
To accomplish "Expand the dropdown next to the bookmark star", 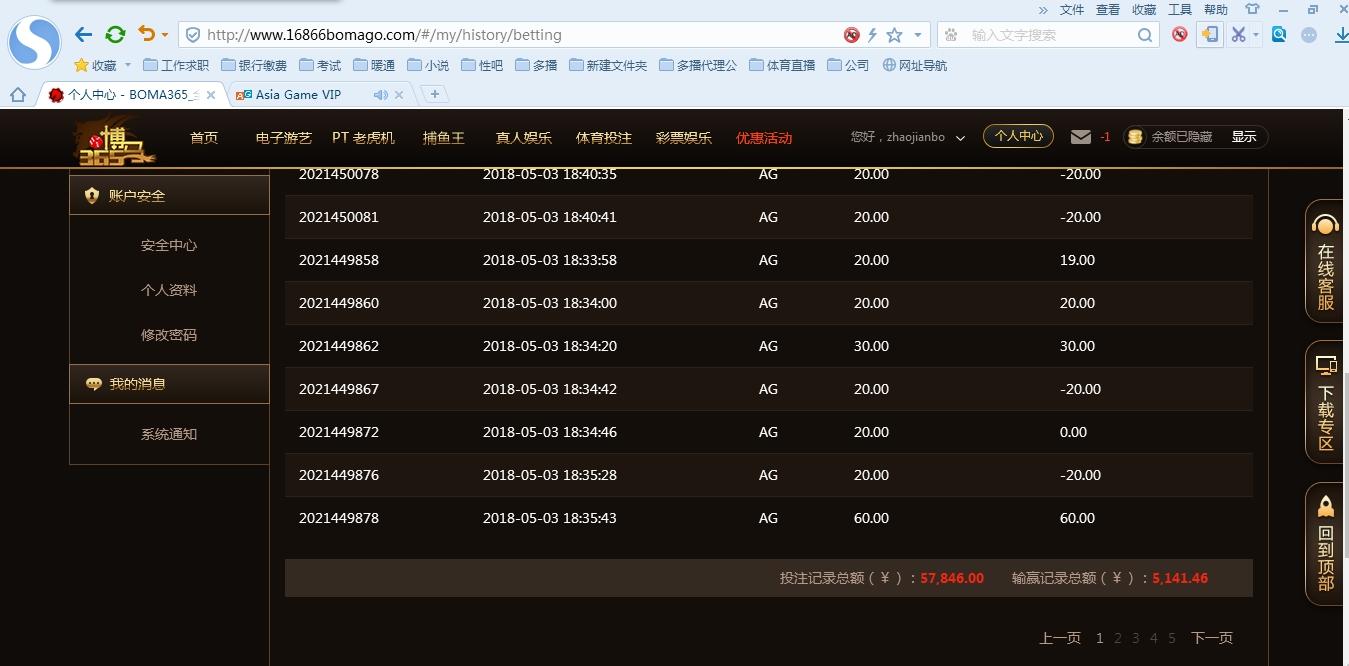I will [x=918, y=35].
